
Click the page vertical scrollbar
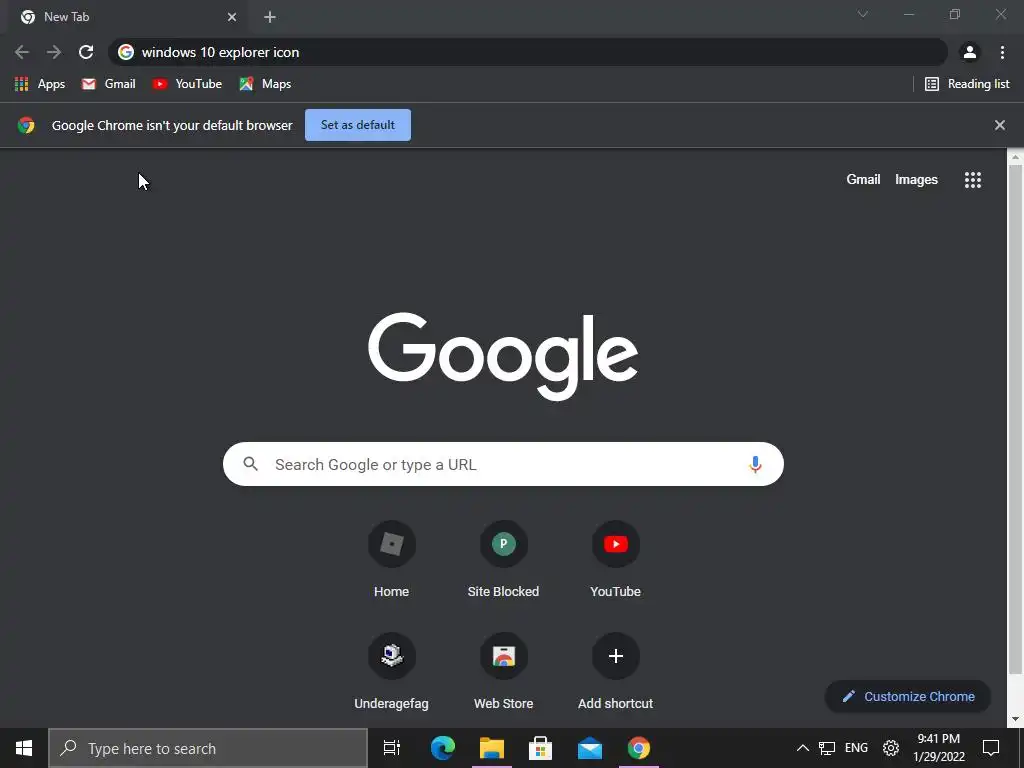click(x=1016, y=418)
